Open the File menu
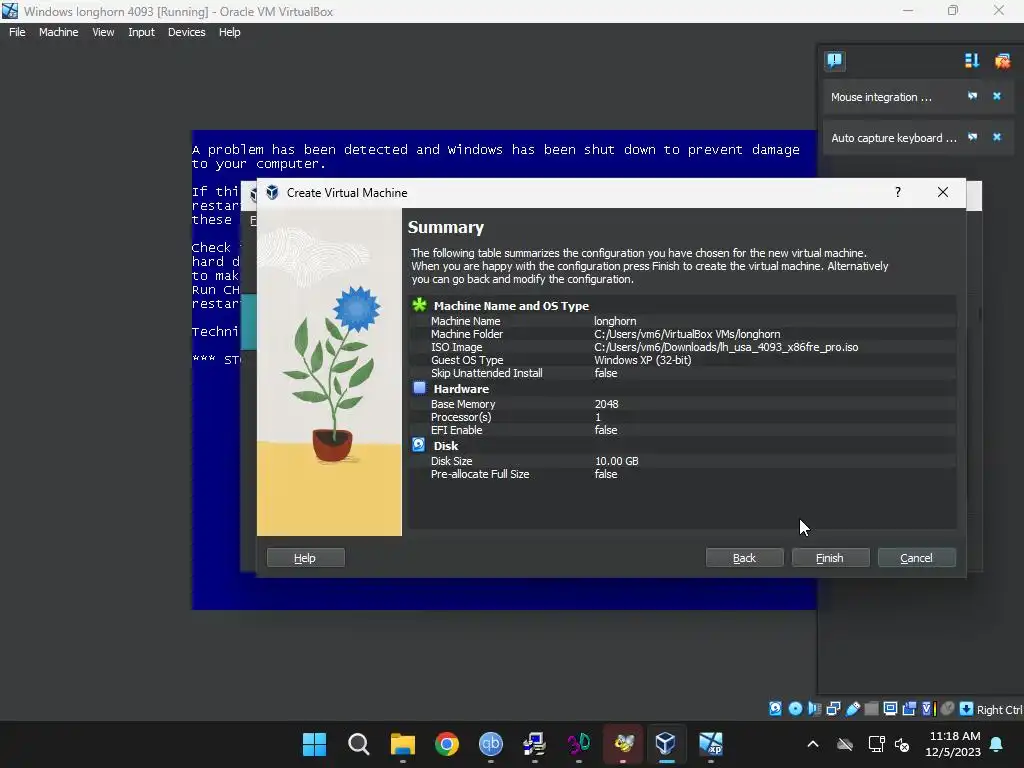This screenshot has height=768, width=1024. coord(17,32)
